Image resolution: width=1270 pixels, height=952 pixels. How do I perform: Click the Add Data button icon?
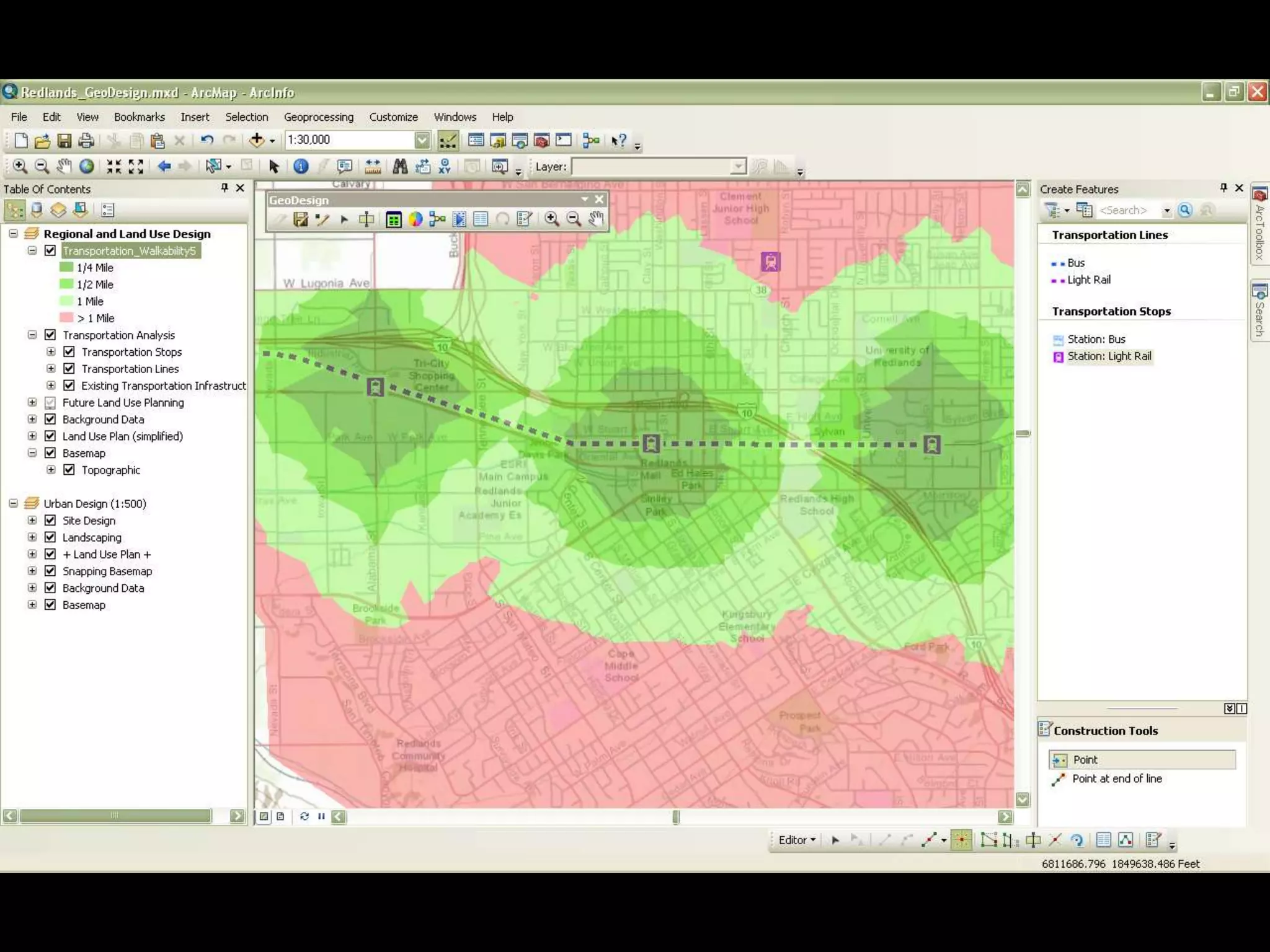click(257, 140)
